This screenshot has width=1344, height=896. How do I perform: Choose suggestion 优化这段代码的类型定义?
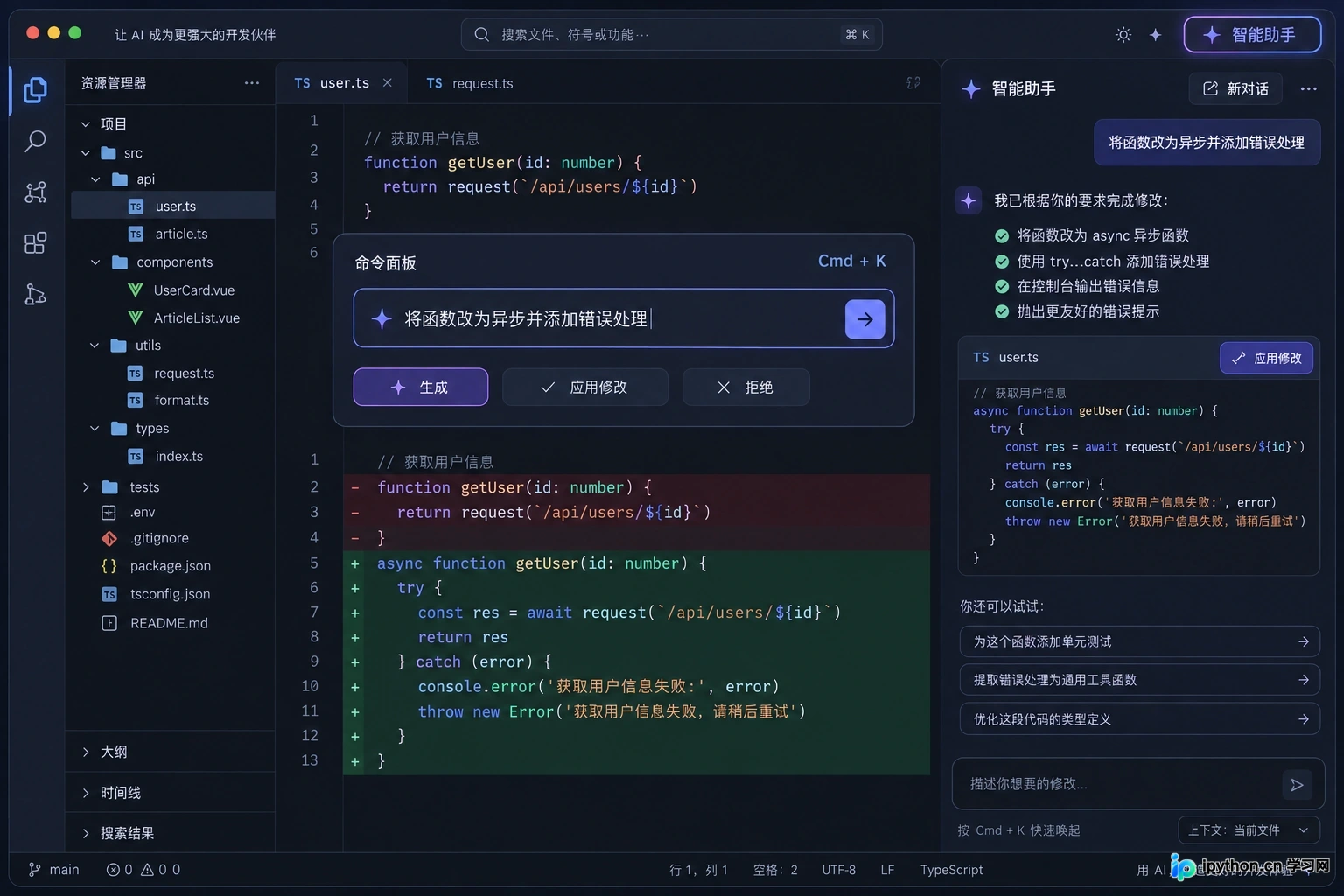pos(1139,719)
